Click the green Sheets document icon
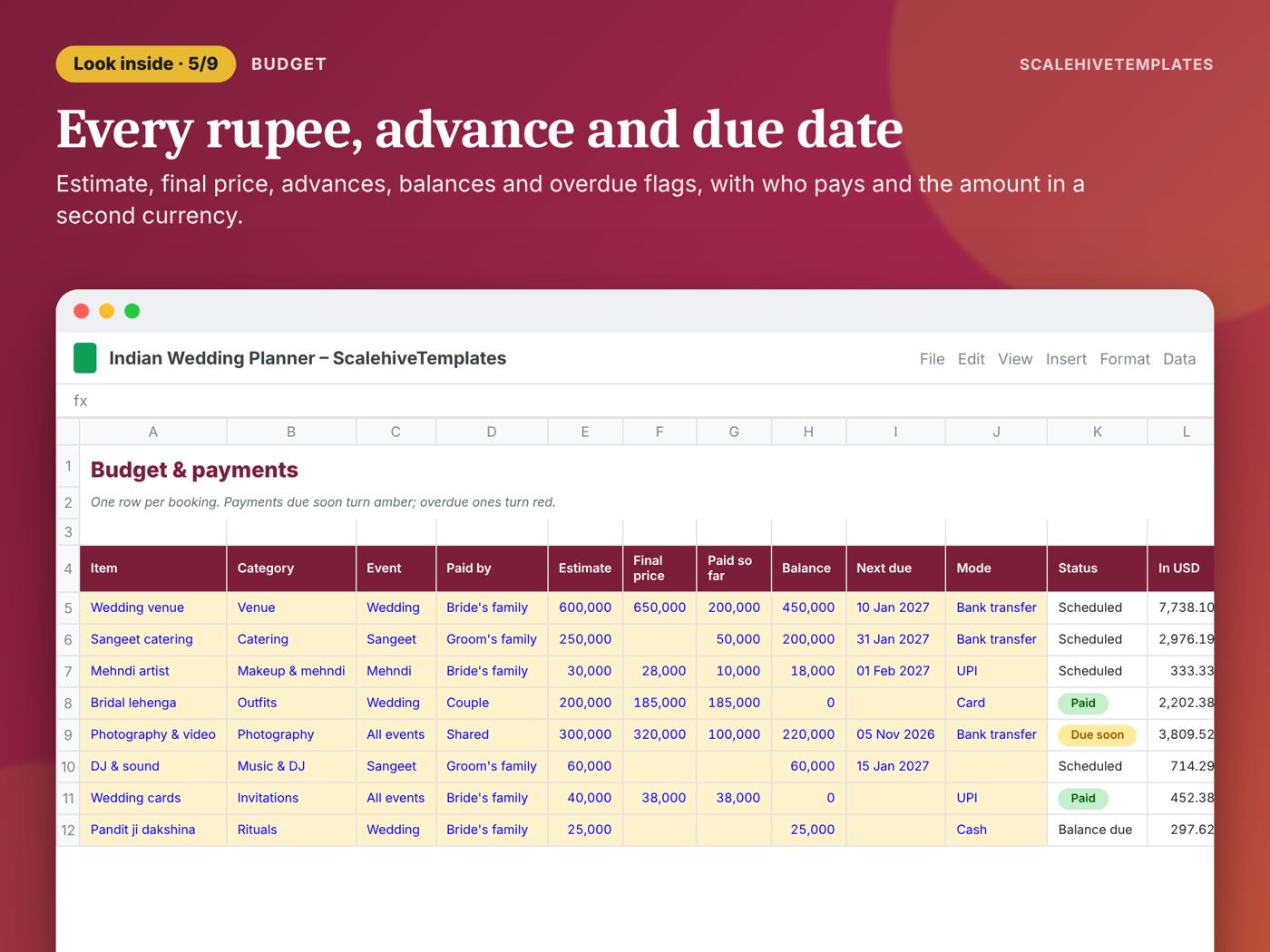The height and width of the screenshot is (952, 1270). pos(84,358)
